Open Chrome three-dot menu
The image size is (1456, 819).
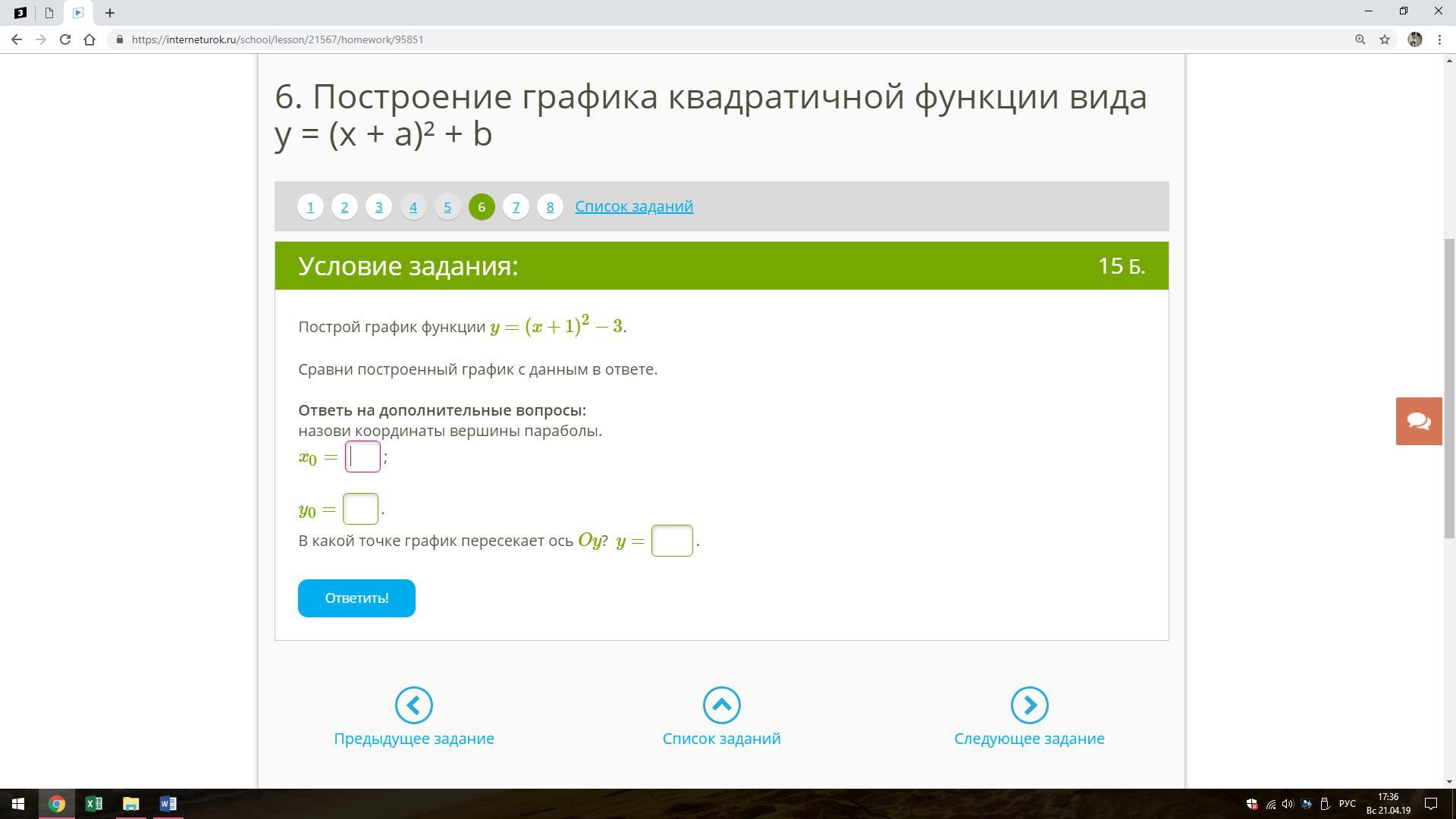click(1439, 39)
